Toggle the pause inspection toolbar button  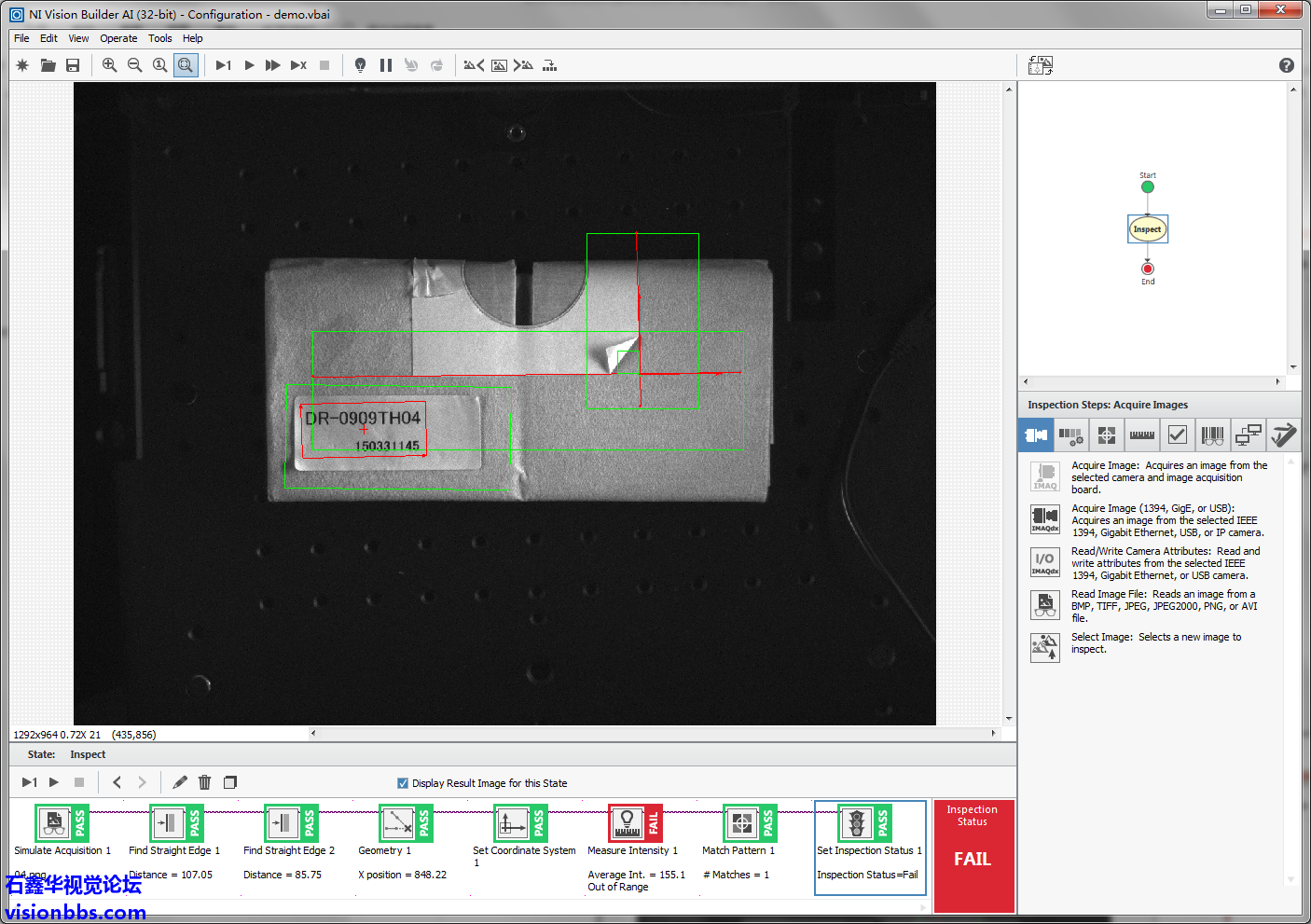[386, 65]
